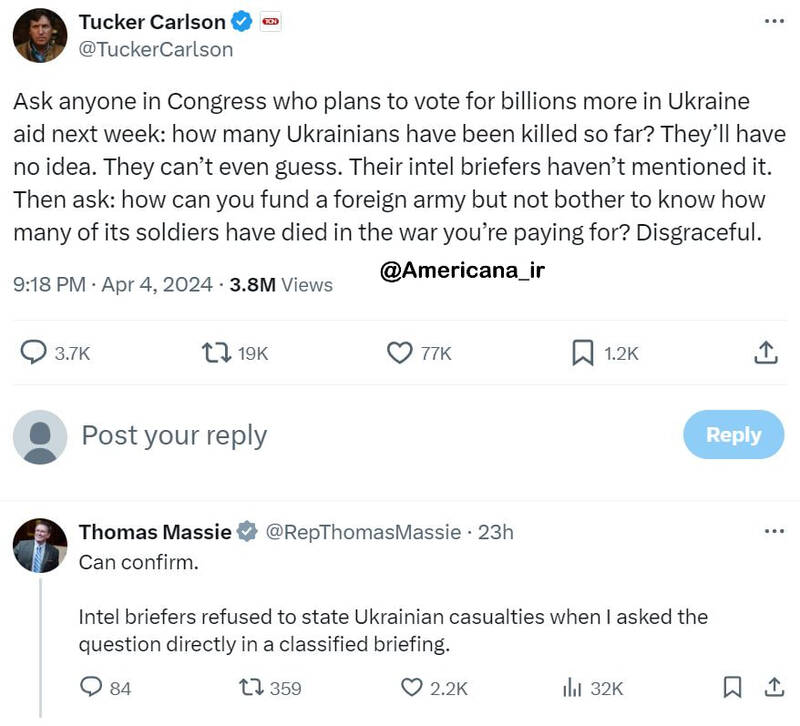800x726 pixels.
Task: Bookmark Thomas Massie's reply
Action: [x=732, y=687]
